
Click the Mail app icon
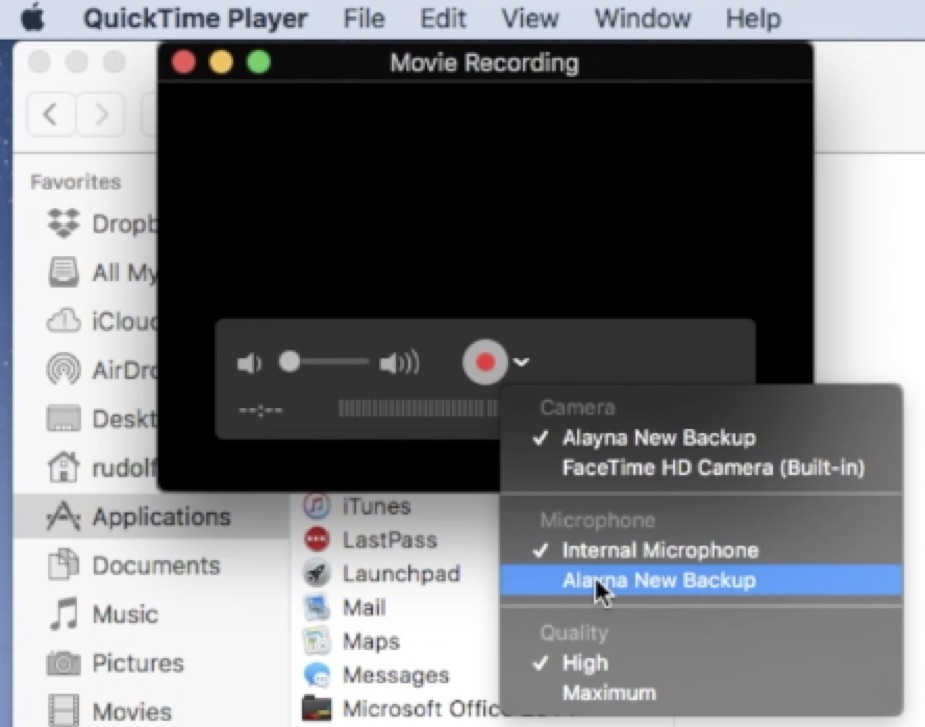click(317, 607)
